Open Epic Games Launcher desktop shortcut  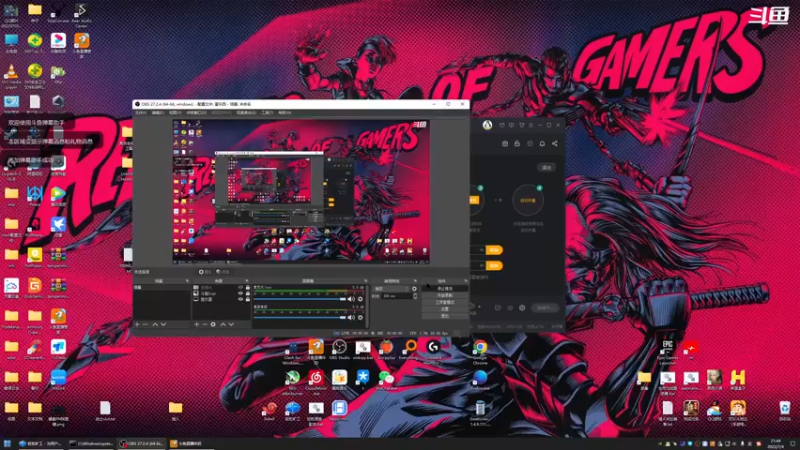(667, 351)
